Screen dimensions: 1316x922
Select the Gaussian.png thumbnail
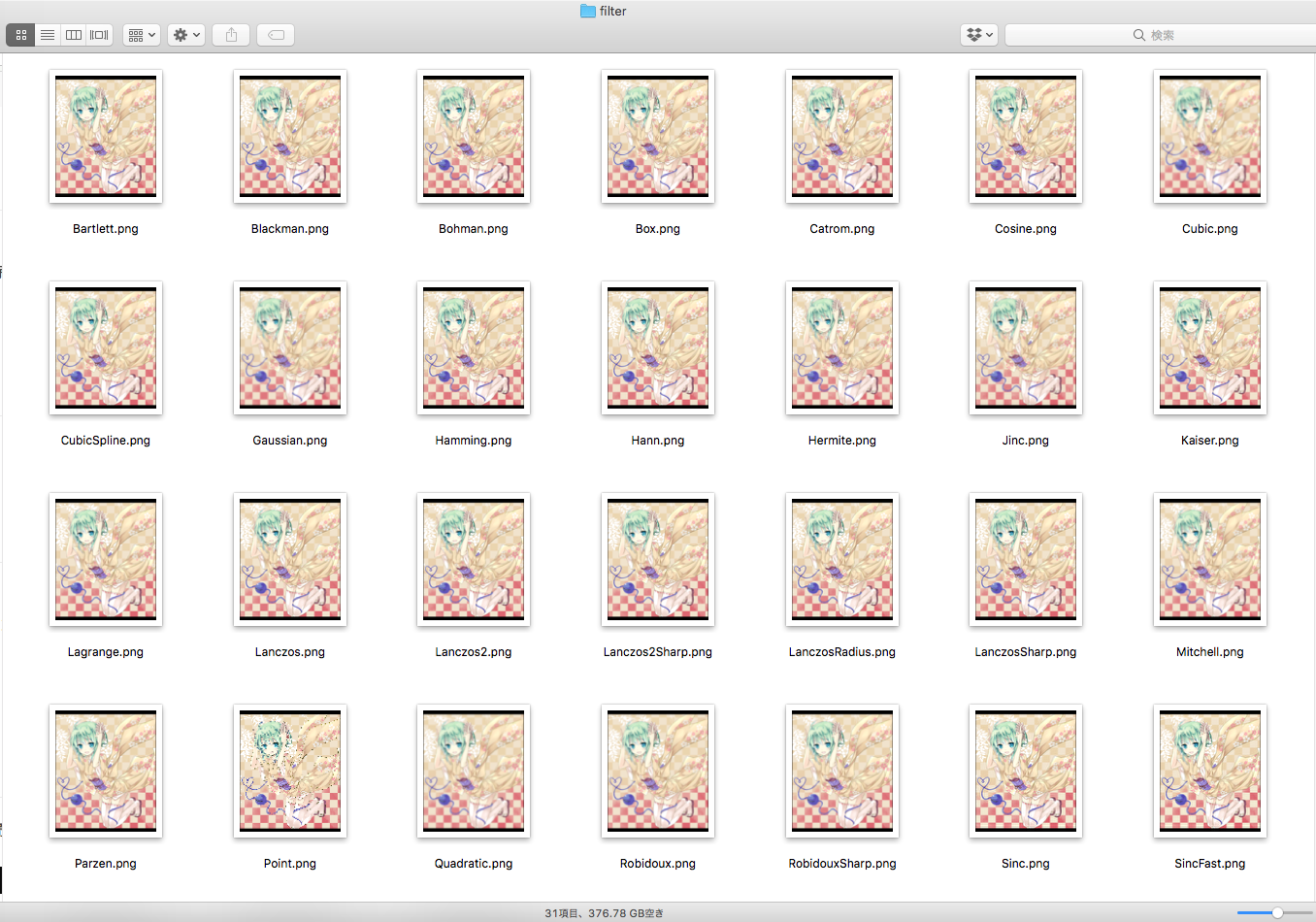[290, 347]
